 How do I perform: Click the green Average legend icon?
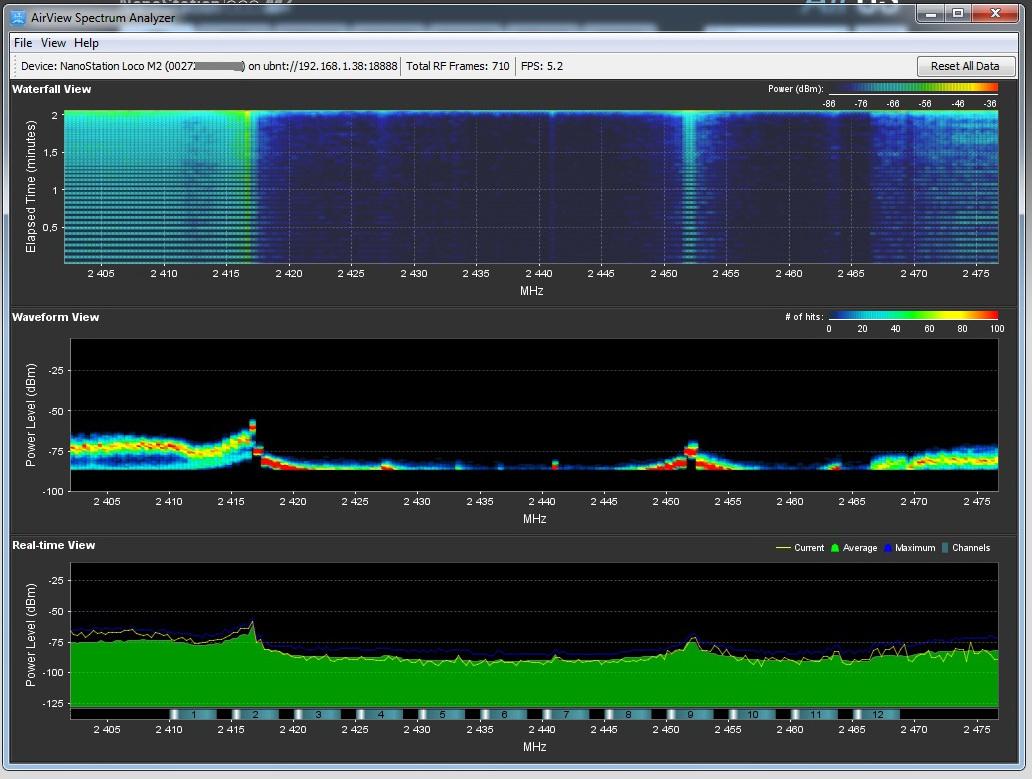click(833, 548)
